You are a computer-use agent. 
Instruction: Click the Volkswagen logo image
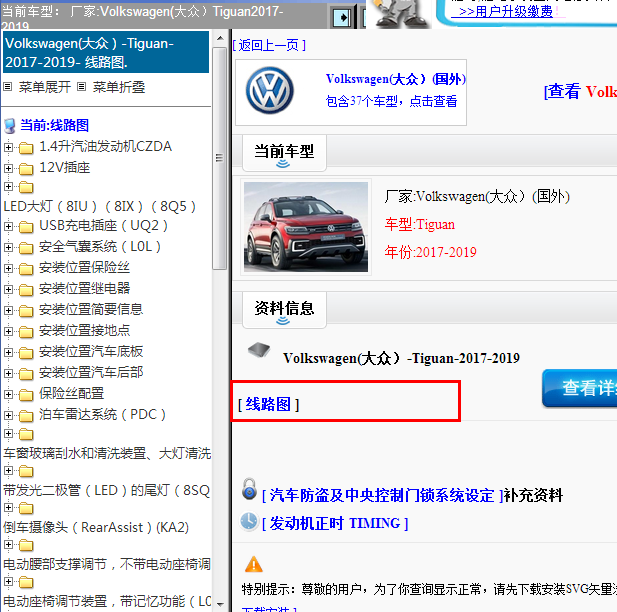point(270,91)
